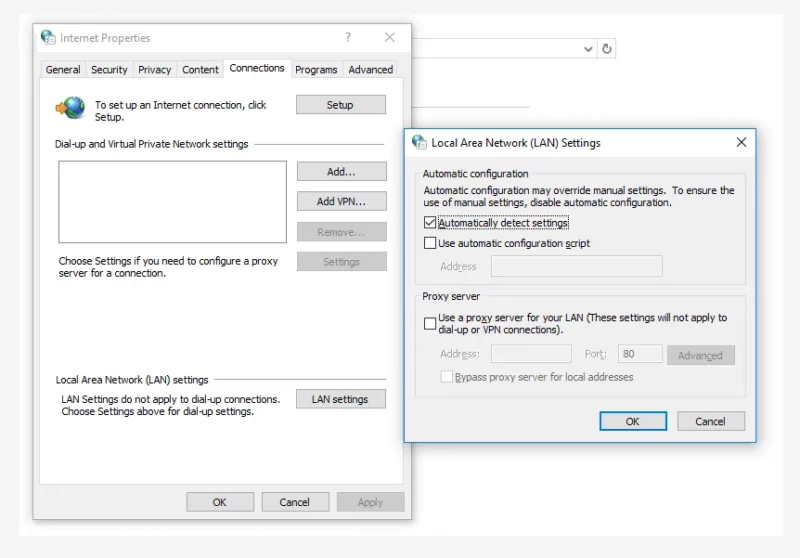This screenshot has height=558, width=800.
Task: Open the Privacy tab
Action: (155, 69)
